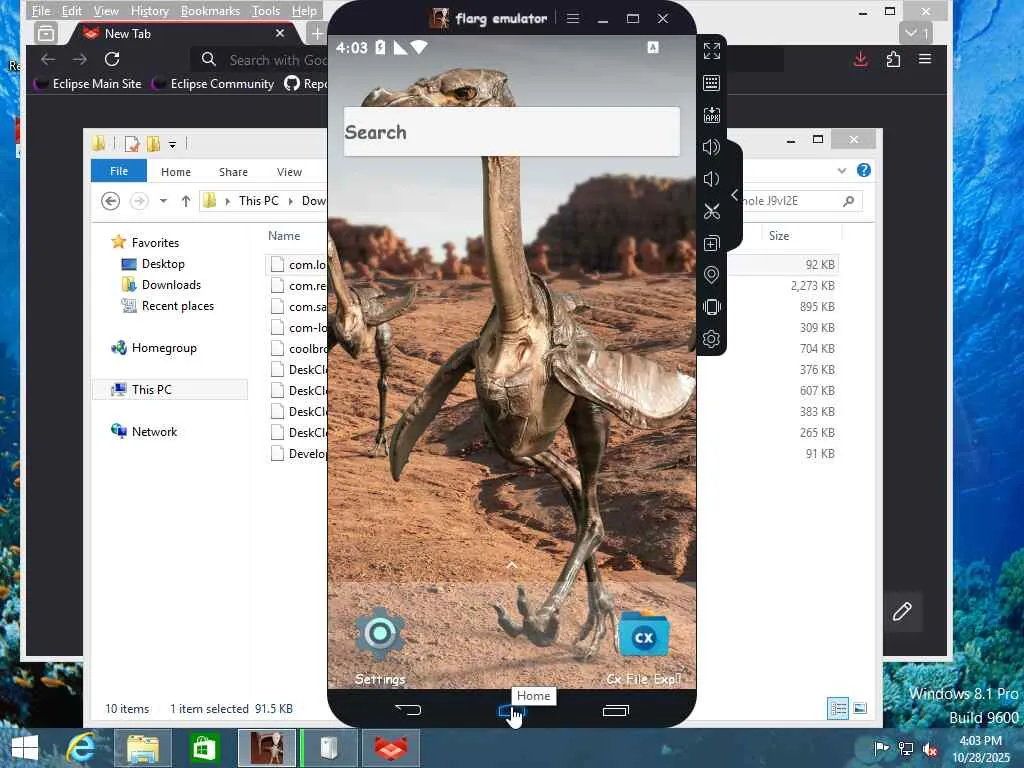Select Downloads under Favorites
Image resolution: width=1024 pixels, height=768 pixels.
161,285
